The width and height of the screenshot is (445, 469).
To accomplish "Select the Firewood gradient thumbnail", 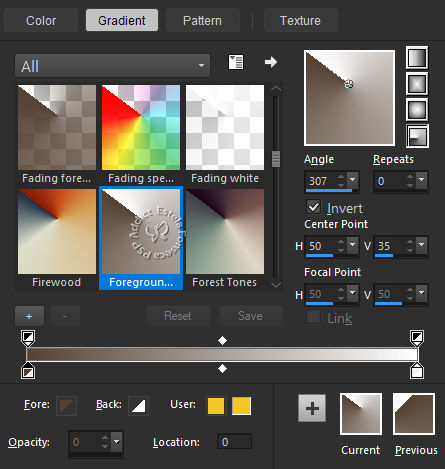I will pos(57,238).
